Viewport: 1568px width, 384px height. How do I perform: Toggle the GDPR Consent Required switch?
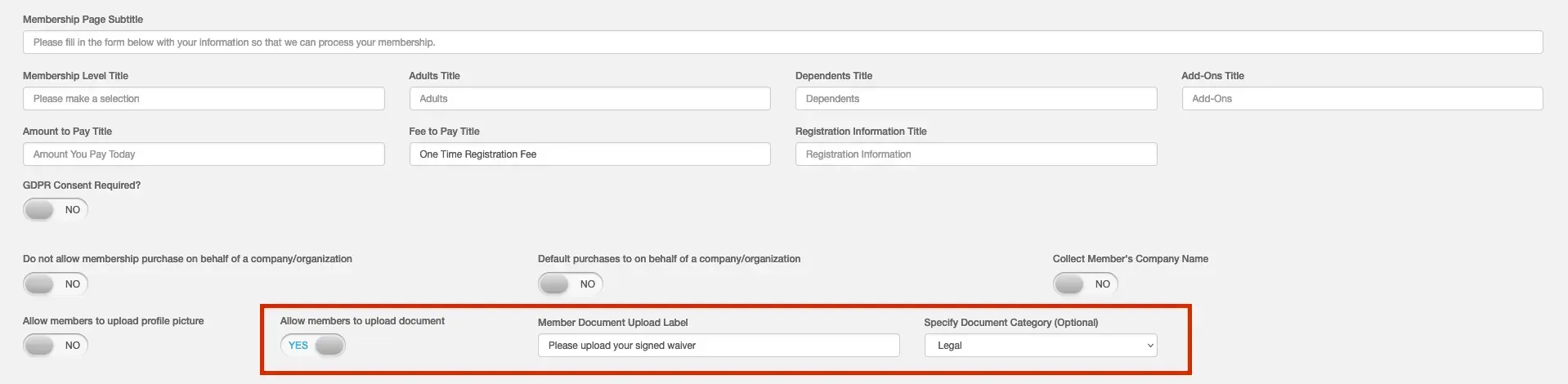click(56, 210)
